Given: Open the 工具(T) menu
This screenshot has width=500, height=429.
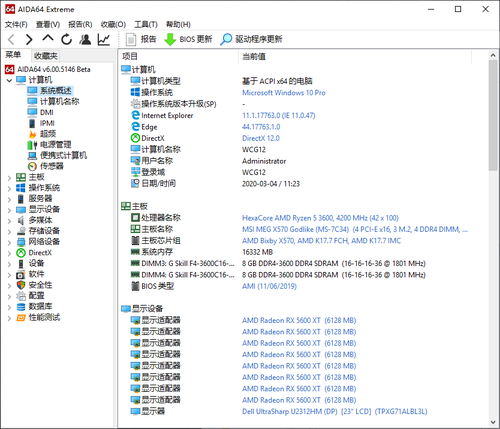Looking at the screenshot, I should click(x=146, y=24).
